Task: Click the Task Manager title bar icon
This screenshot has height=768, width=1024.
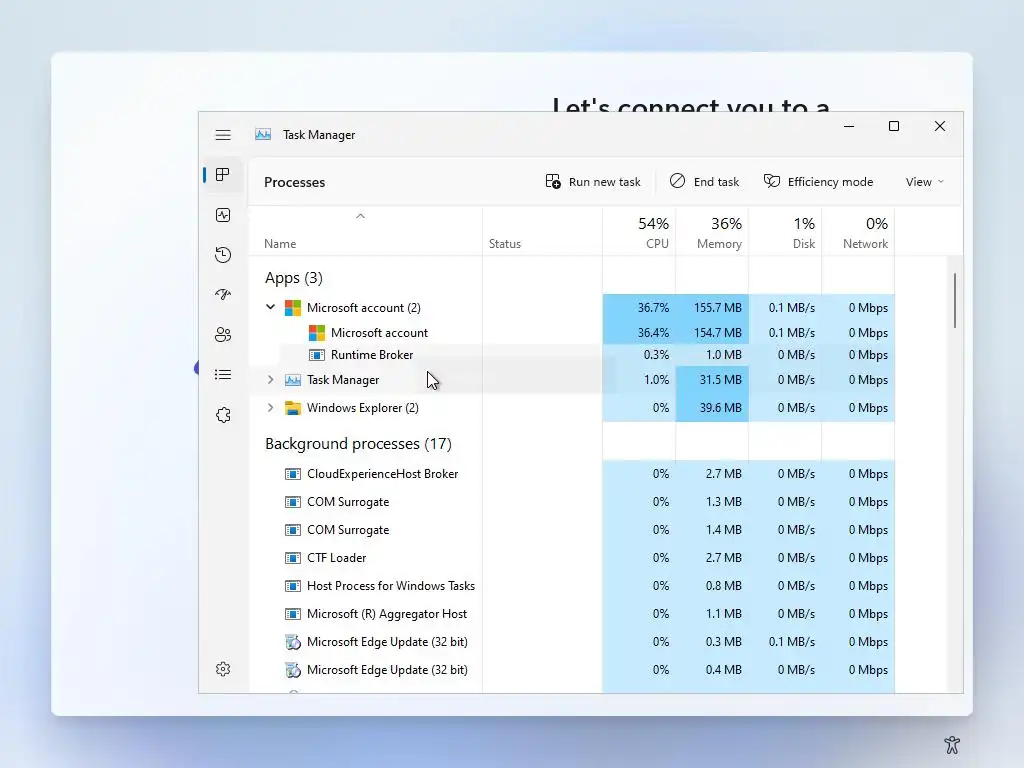Action: (x=263, y=135)
